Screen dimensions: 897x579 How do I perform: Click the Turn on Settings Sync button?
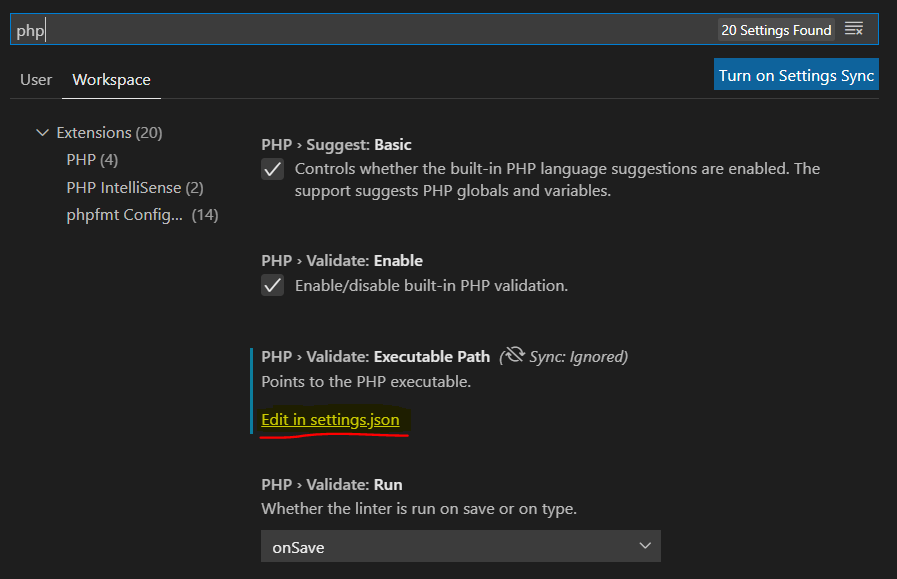tap(796, 74)
